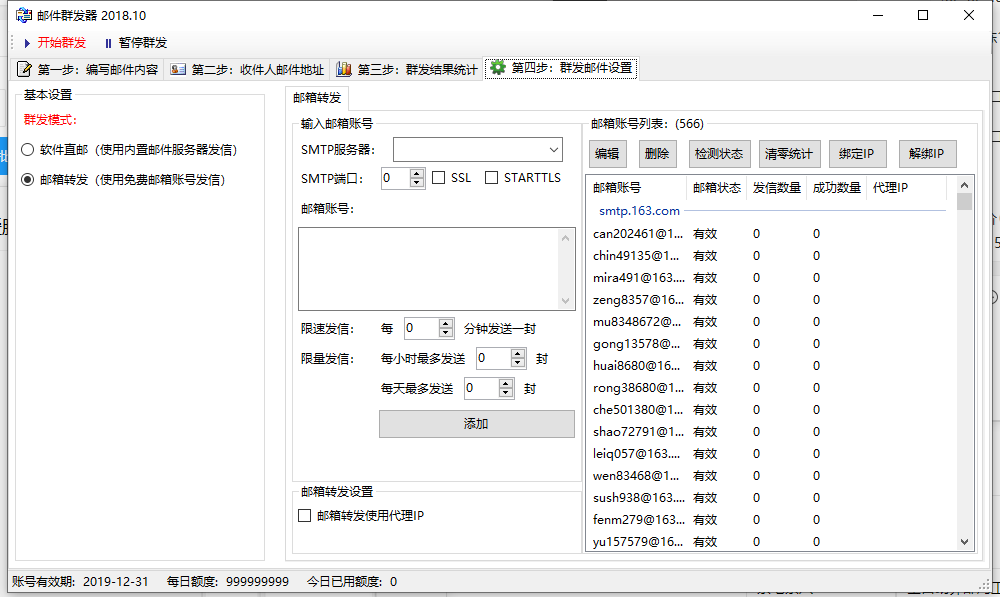Screen dimensions: 1000x597
Task: Sort by the 成功数量 column header
Action: (x=836, y=188)
